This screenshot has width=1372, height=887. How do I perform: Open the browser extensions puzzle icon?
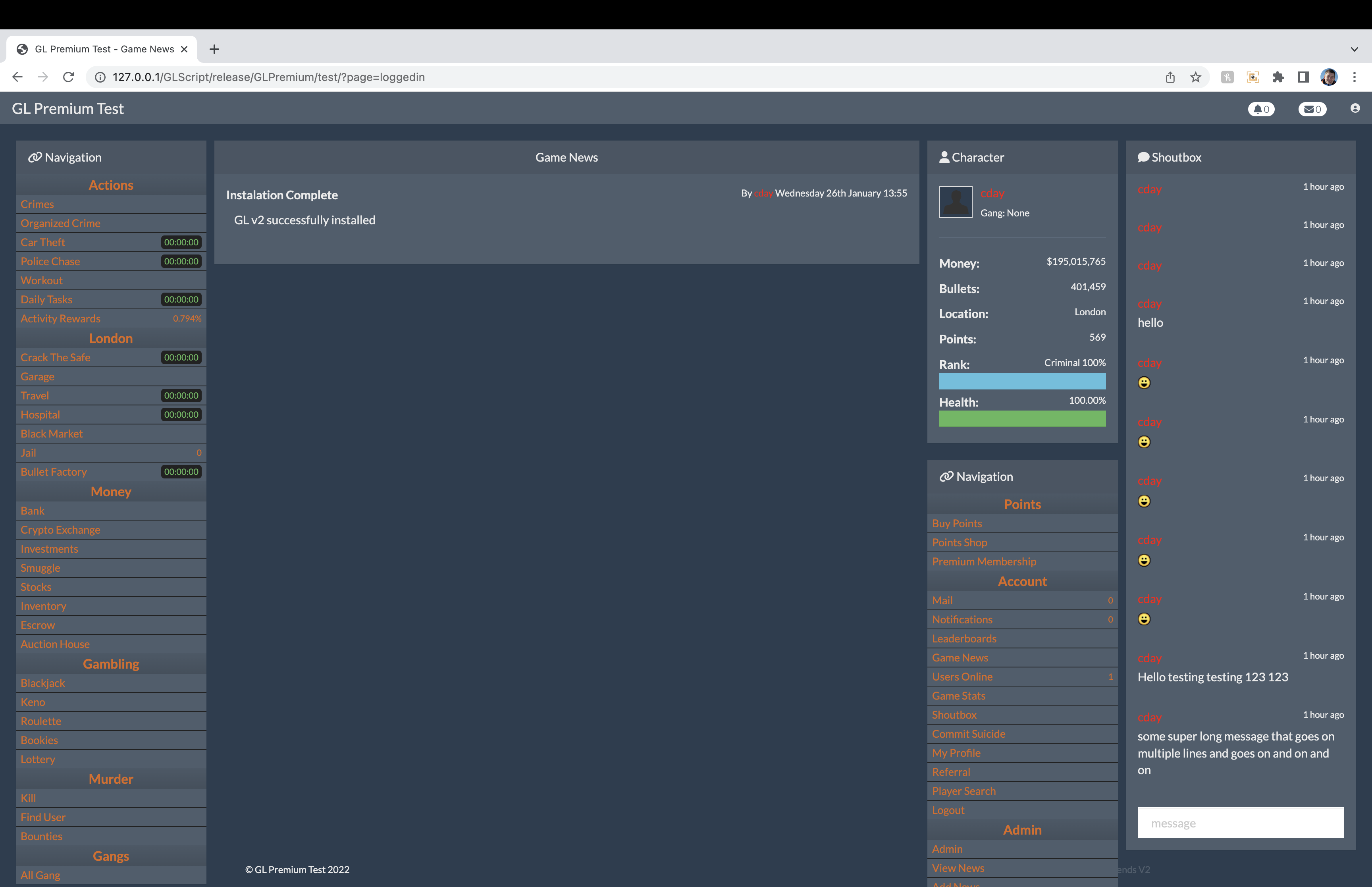click(x=1278, y=77)
